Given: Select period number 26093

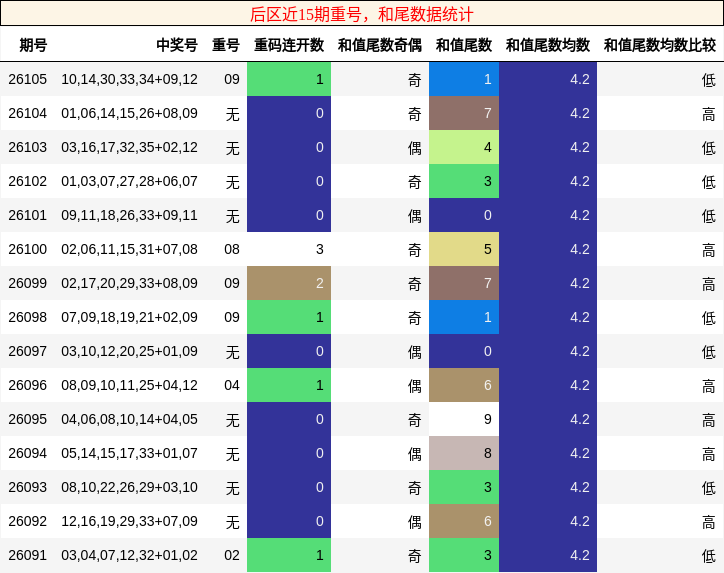Looking at the screenshot, I should coord(27,487).
